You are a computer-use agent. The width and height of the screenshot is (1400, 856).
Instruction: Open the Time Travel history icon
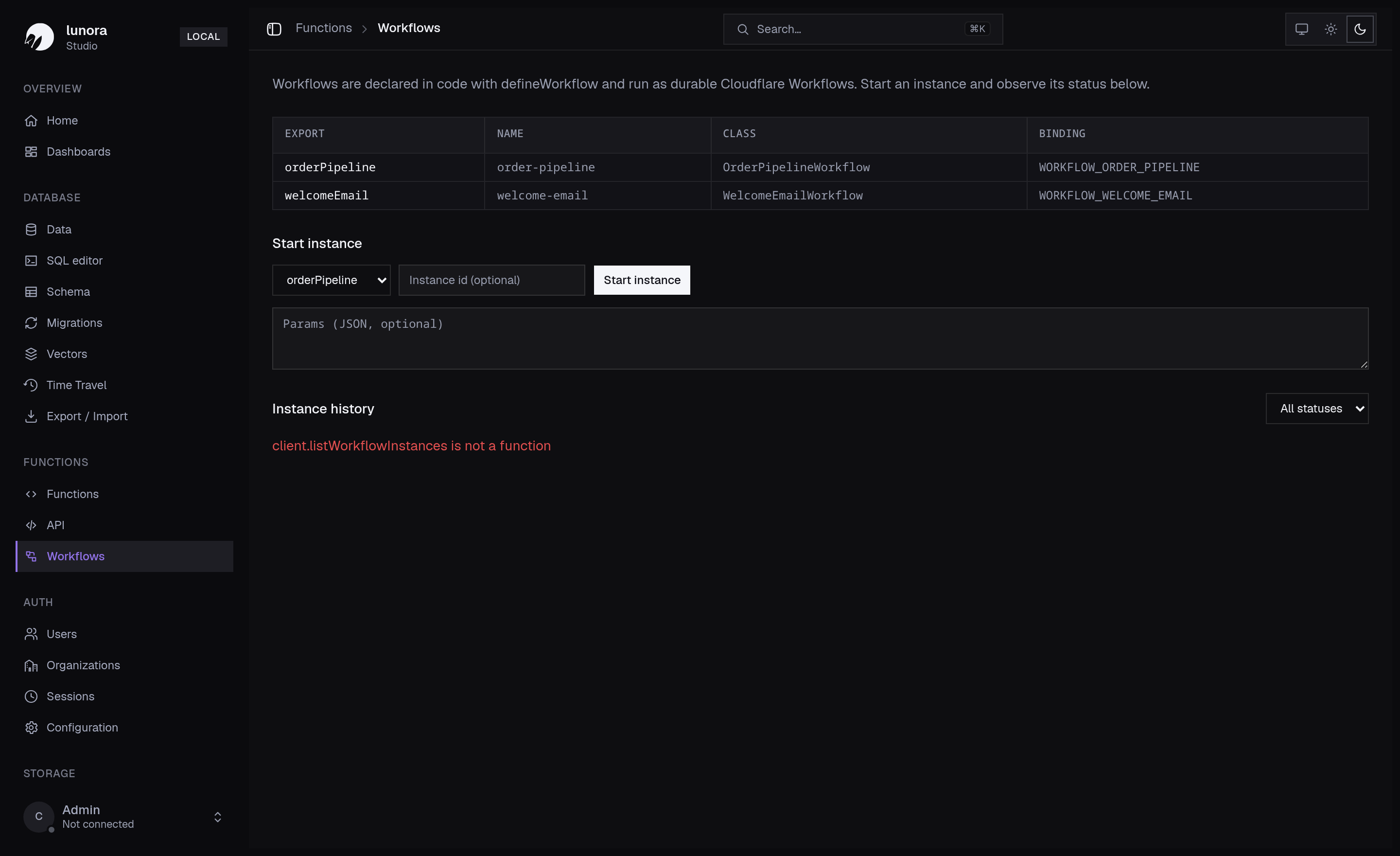tap(31, 385)
